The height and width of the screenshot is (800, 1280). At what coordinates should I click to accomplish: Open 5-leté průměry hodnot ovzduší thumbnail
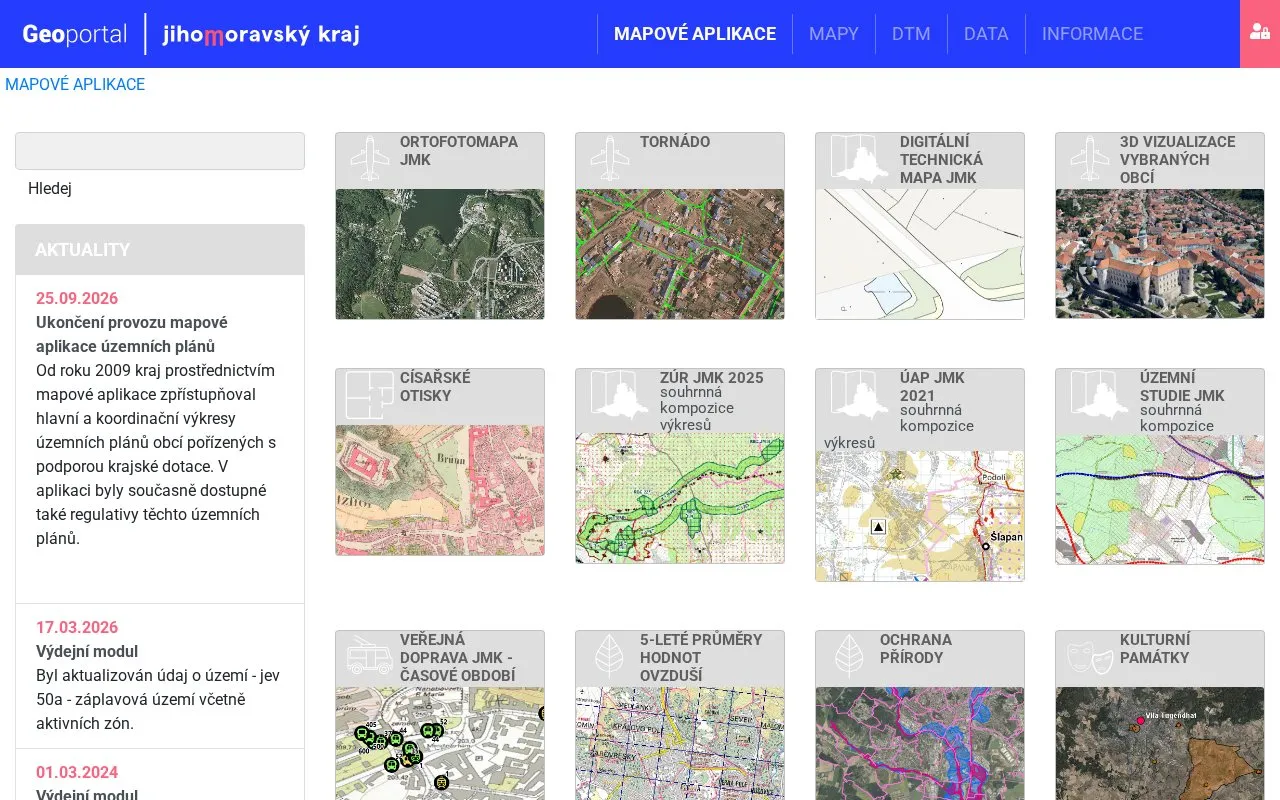pyautogui.click(x=680, y=743)
